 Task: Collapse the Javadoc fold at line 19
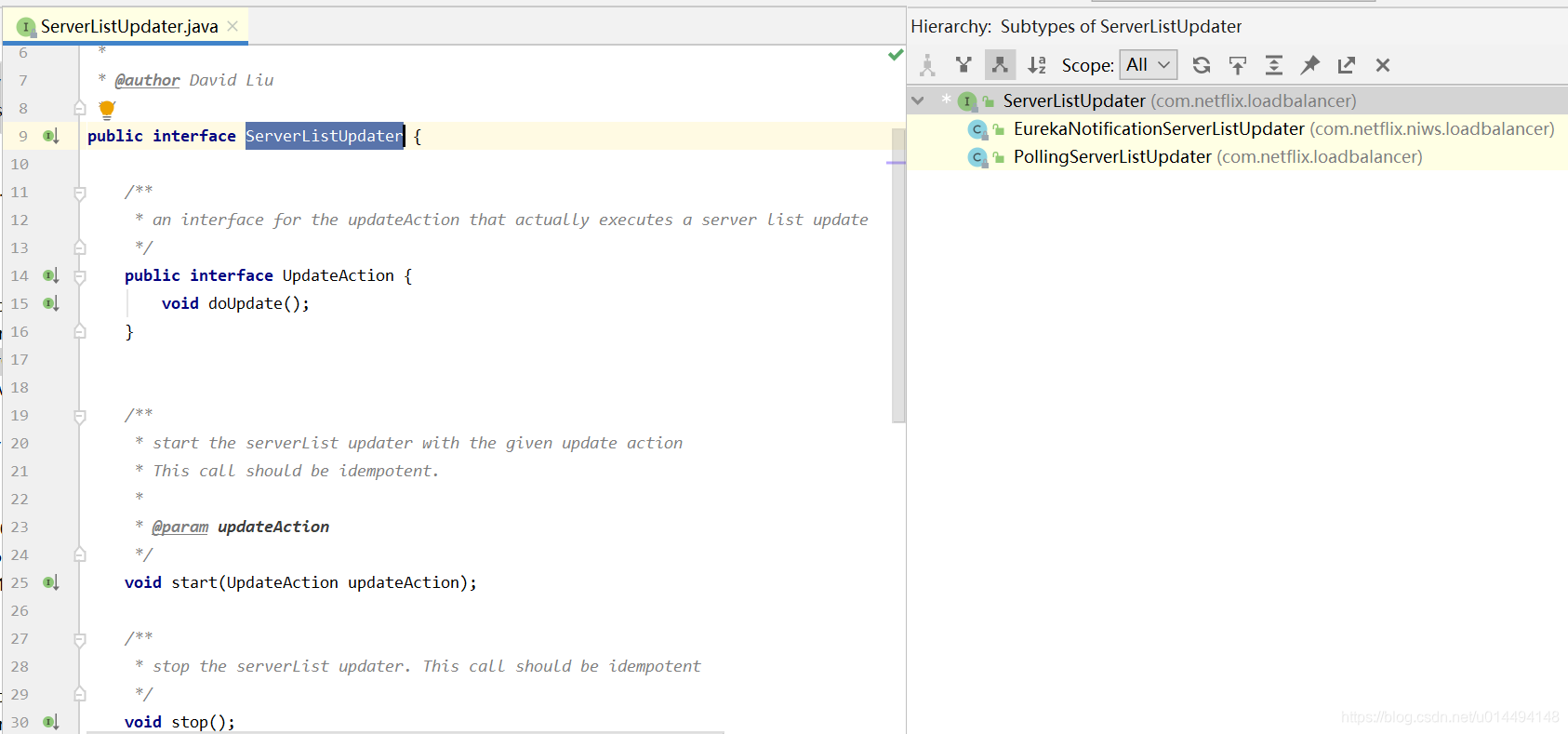coord(80,416)
